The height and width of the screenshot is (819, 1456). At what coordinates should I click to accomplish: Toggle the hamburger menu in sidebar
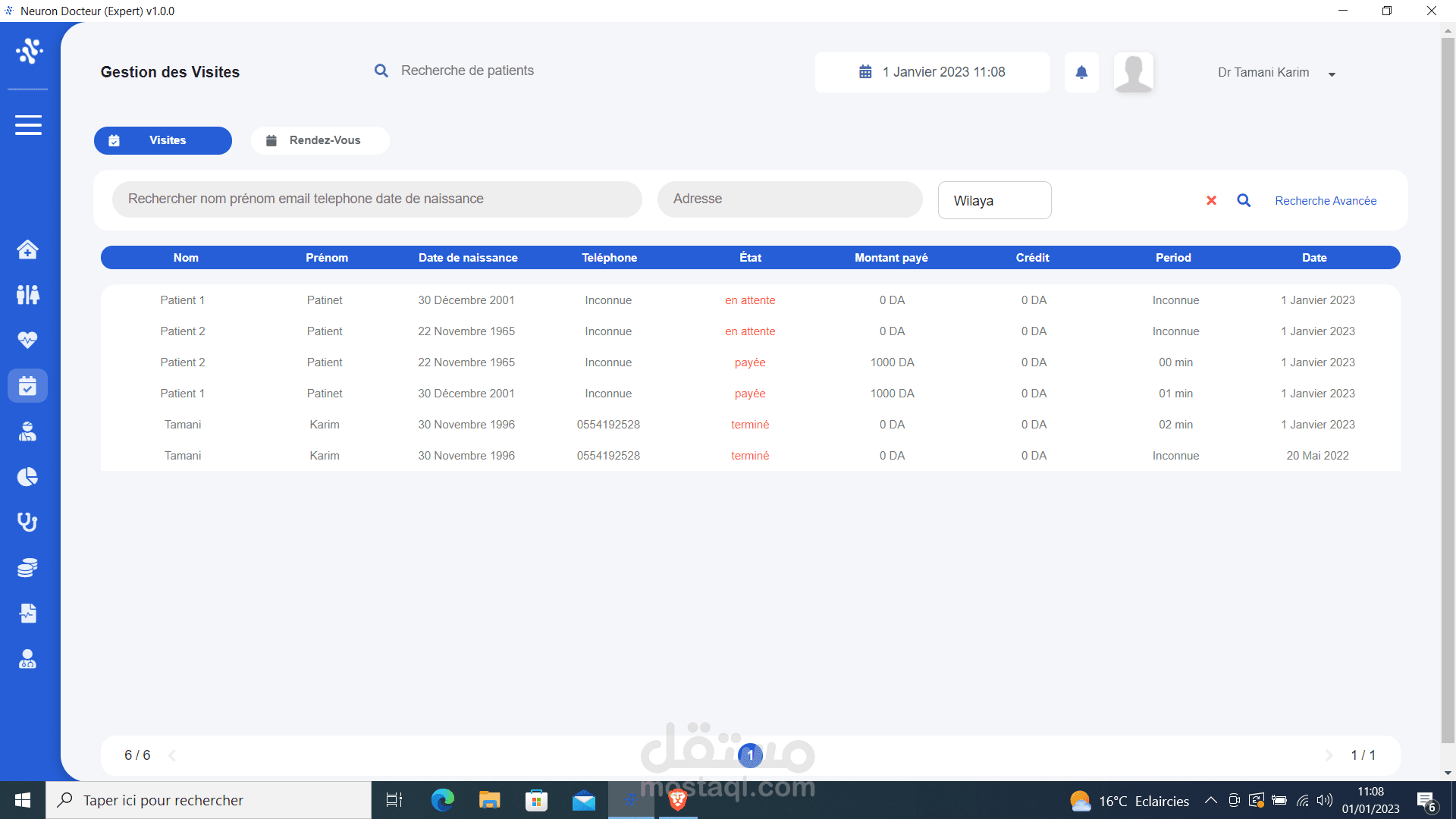(x=28, y=125)
